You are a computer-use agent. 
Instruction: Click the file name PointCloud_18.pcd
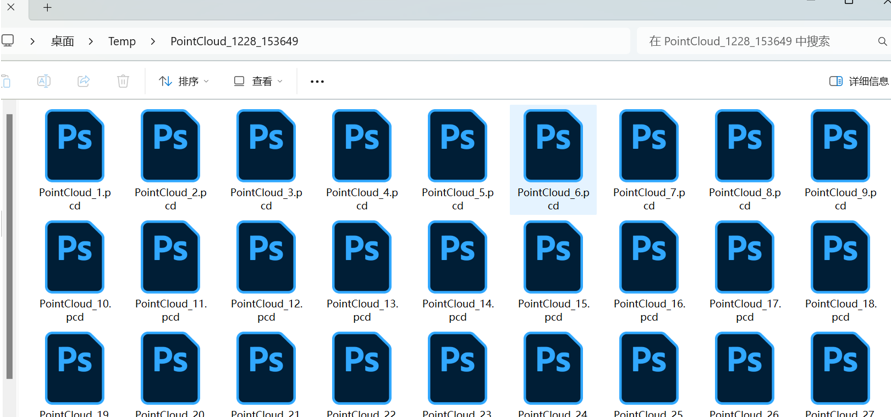pos(841,310)
